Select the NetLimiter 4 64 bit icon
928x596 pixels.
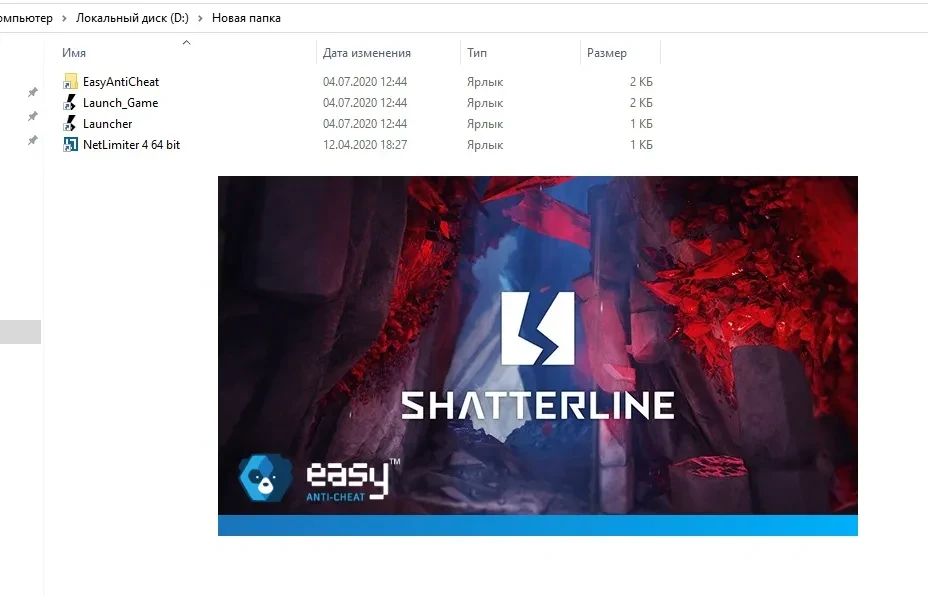click(70, 145)
